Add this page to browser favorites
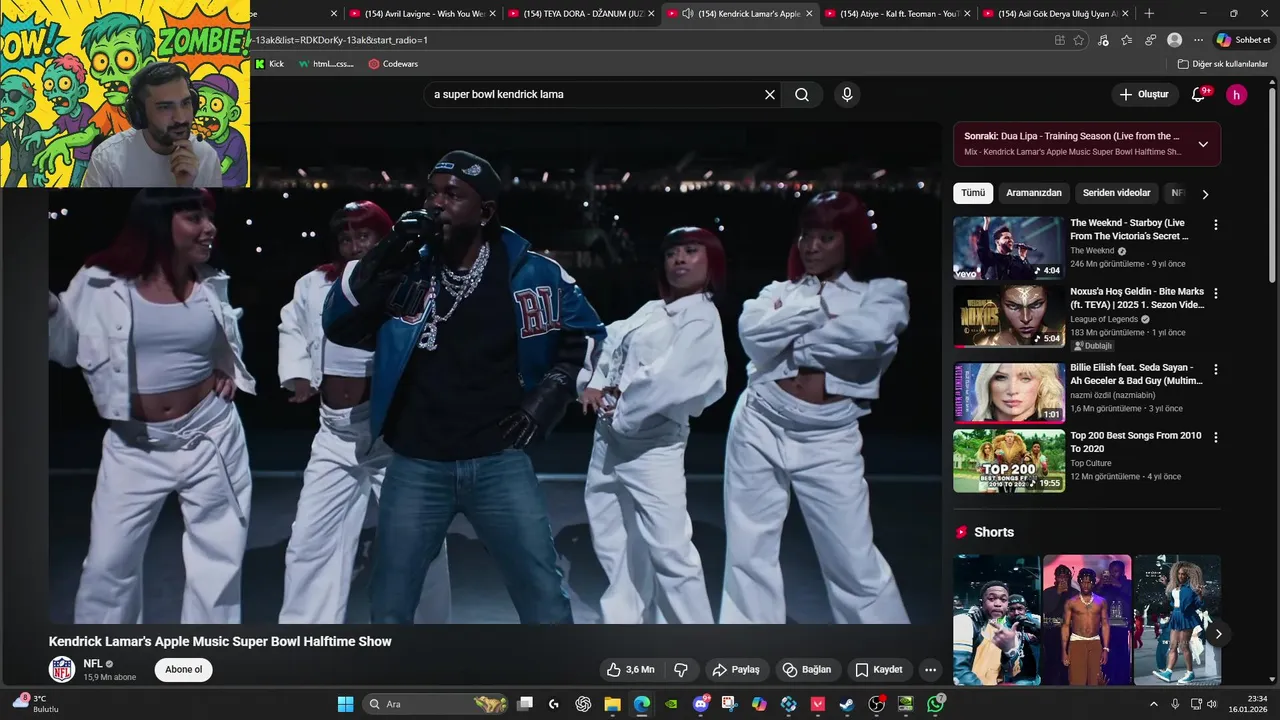The image size is (1280, 720). tap(1079, 40)
